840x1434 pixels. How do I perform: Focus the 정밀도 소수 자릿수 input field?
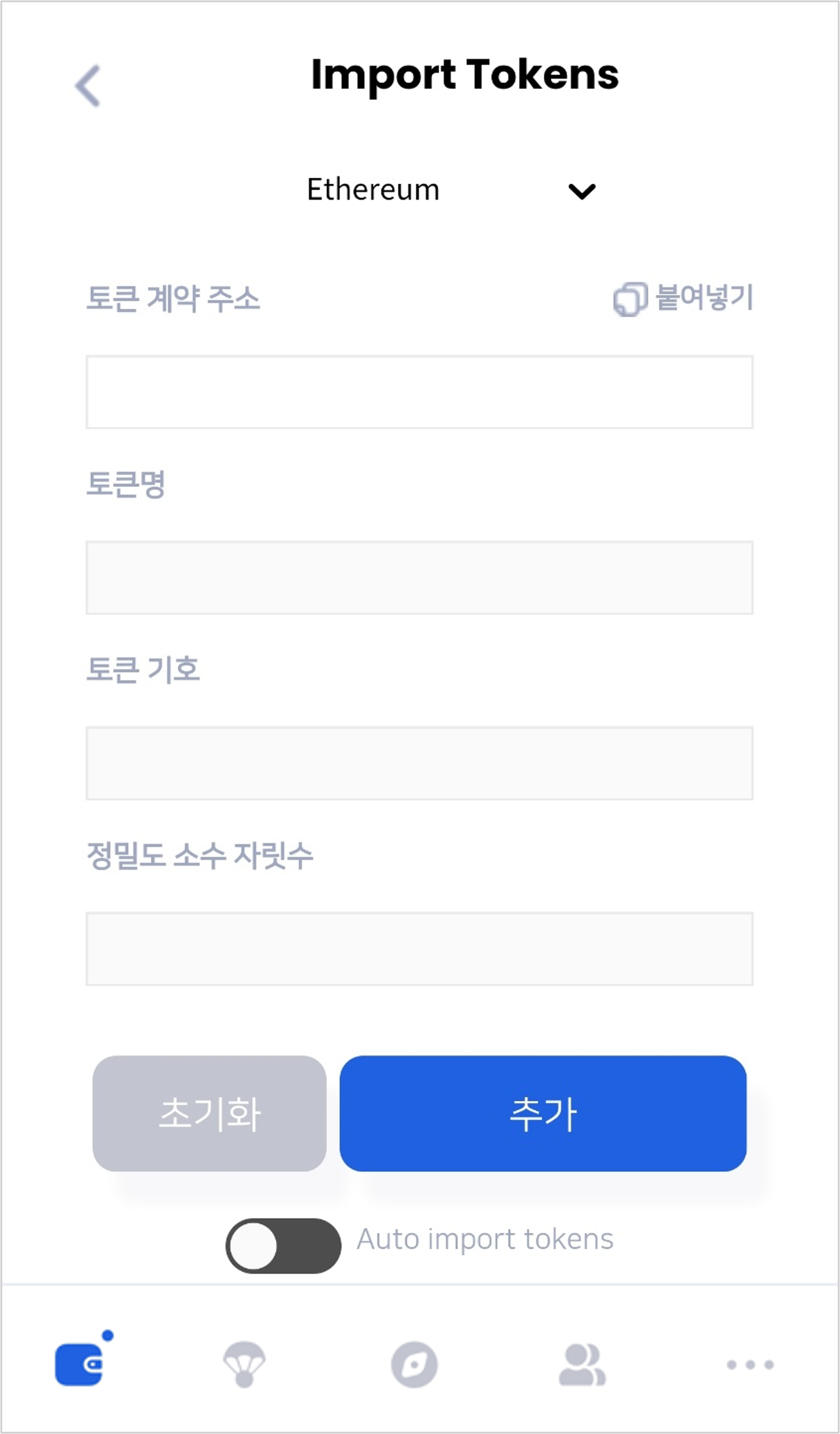click(420, 949)
